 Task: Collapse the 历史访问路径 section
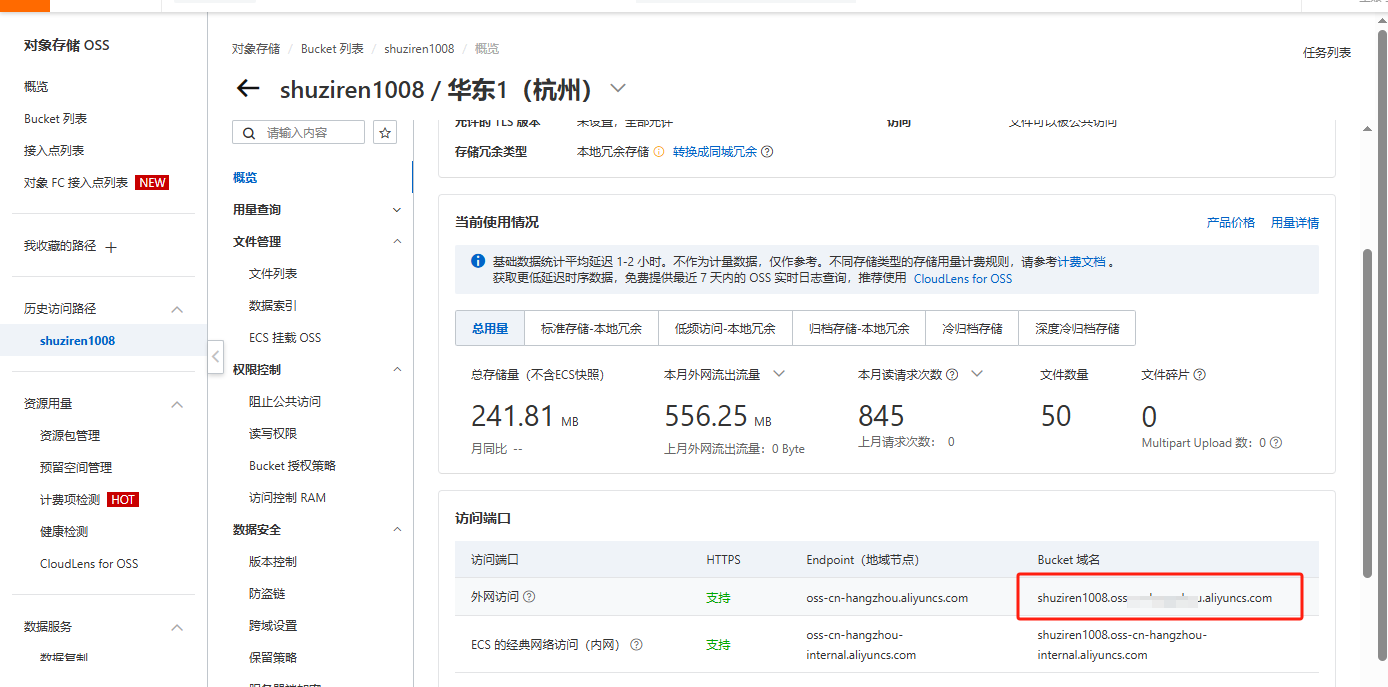[177, 309]
